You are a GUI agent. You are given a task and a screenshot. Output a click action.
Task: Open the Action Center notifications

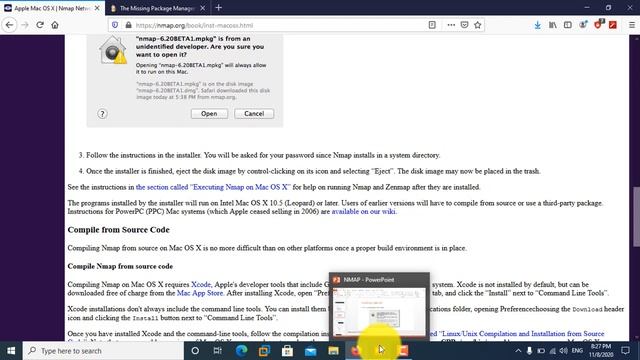[x=625, y=351]
